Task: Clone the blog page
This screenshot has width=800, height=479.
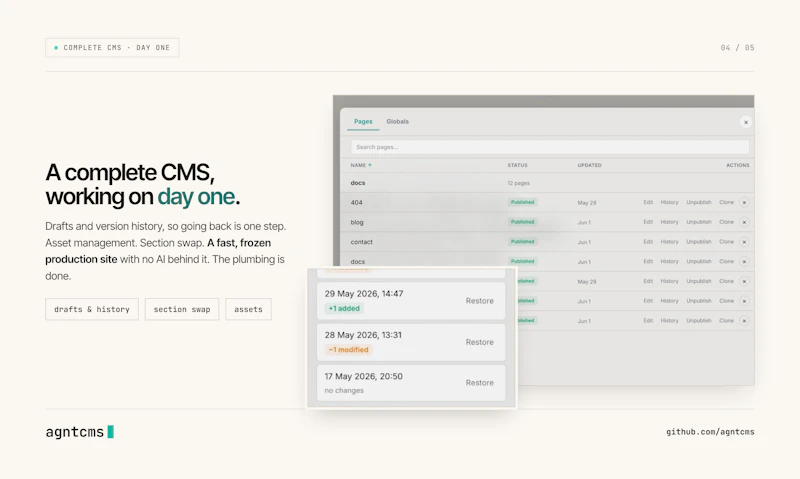Action: point(727,222)
